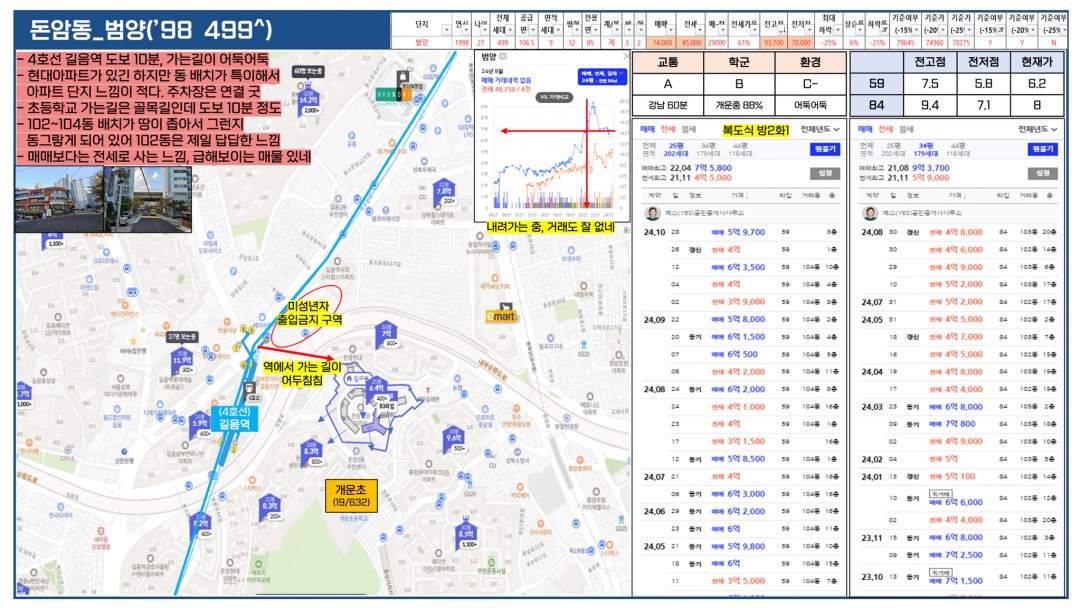Screen dimensions: 1081x608
Task: Open the left street-view photo thumbnail
Action: [x=59, y=199]
